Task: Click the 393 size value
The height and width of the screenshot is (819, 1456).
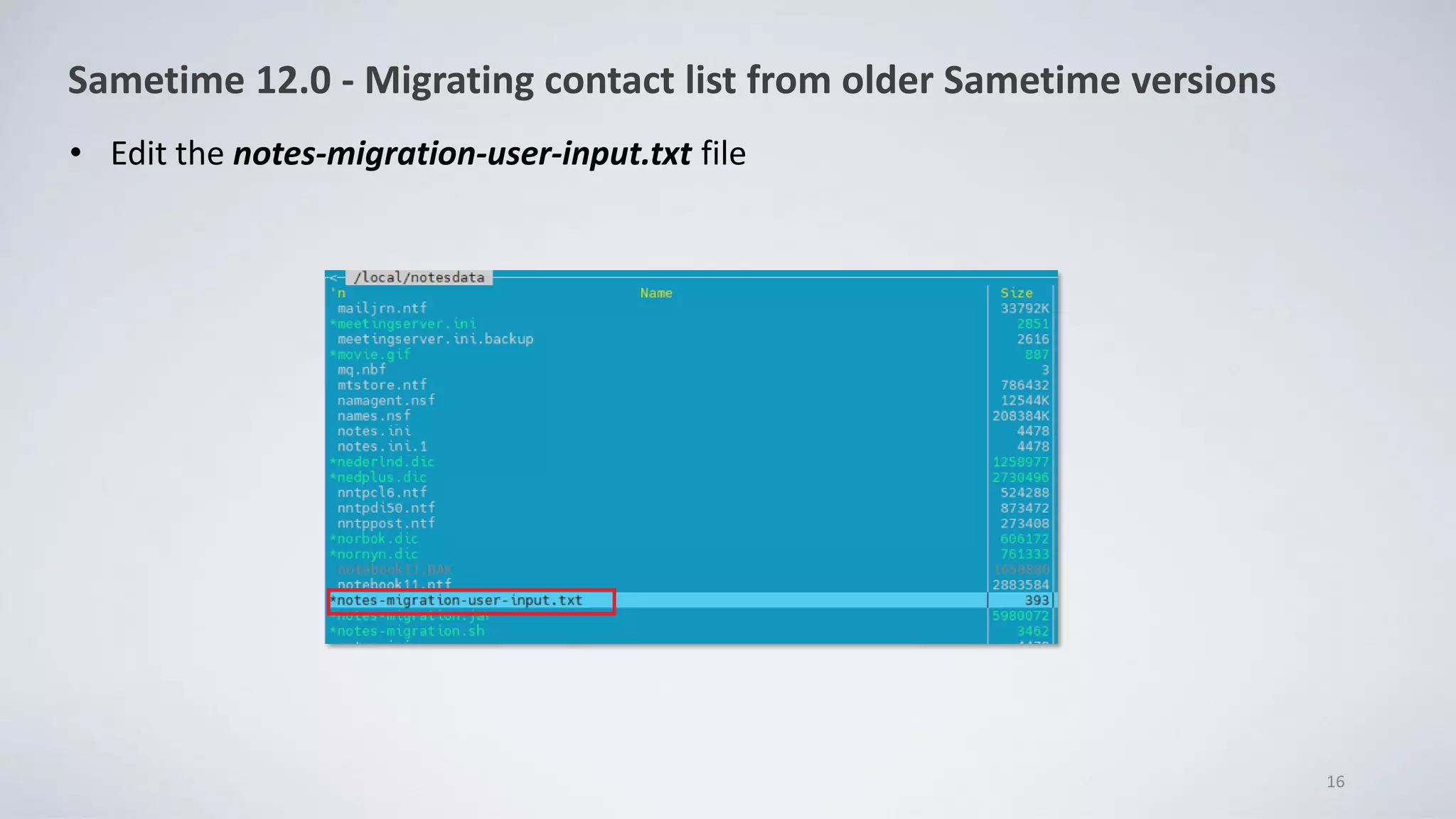Action: [x=1037, y=600]
